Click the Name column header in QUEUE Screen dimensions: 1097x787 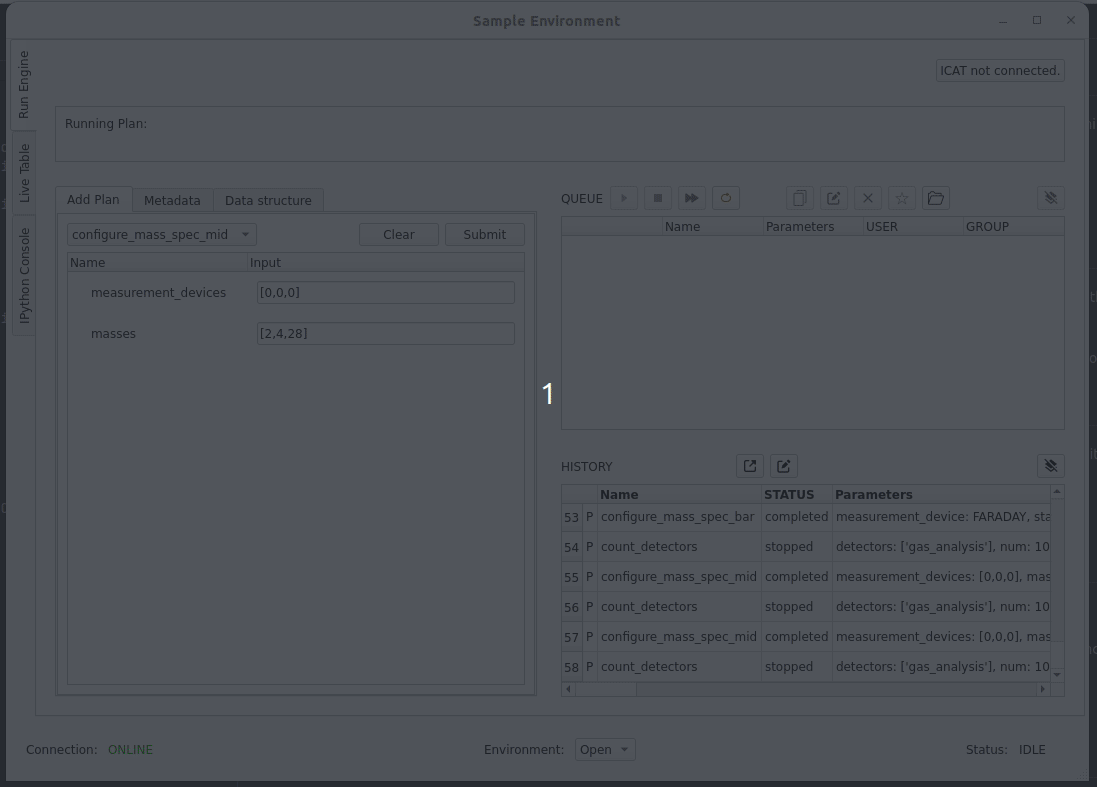tap(712, 227)
